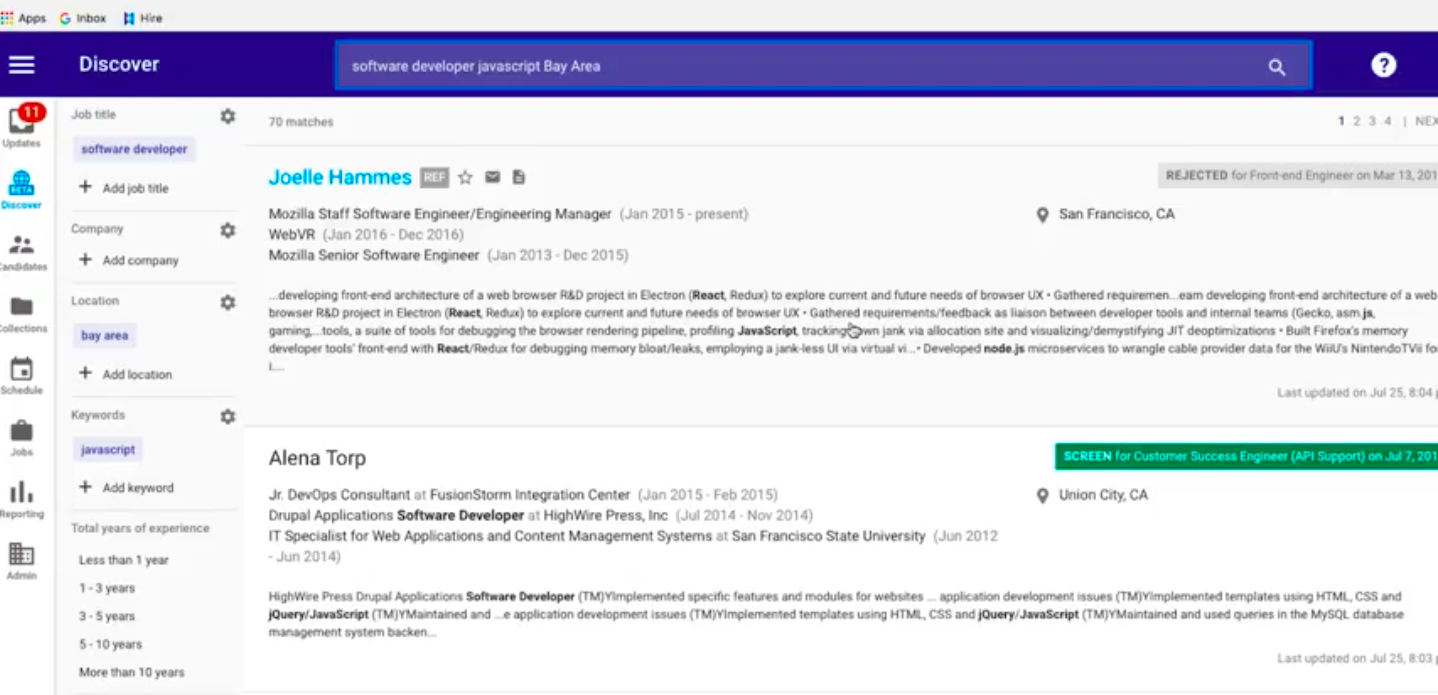Viewport: 1438px width, 695px height.
Task: Click the current page 1 indicator
Action: tap(1341, 122)
